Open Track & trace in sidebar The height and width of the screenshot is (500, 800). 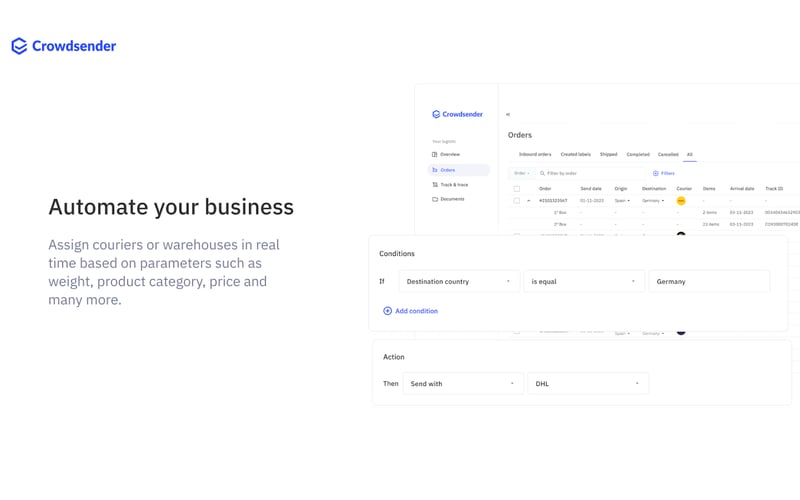[x=450, y=185]
